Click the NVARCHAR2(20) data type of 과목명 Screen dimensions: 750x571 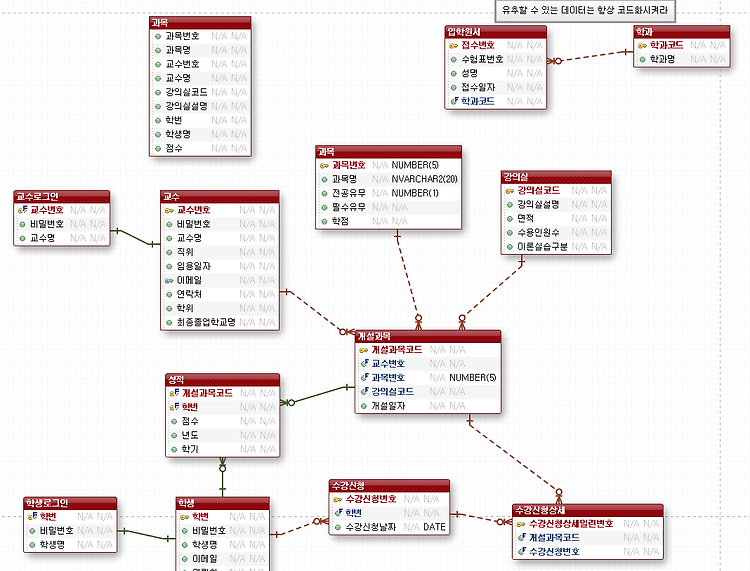click(x=424, y=179)
